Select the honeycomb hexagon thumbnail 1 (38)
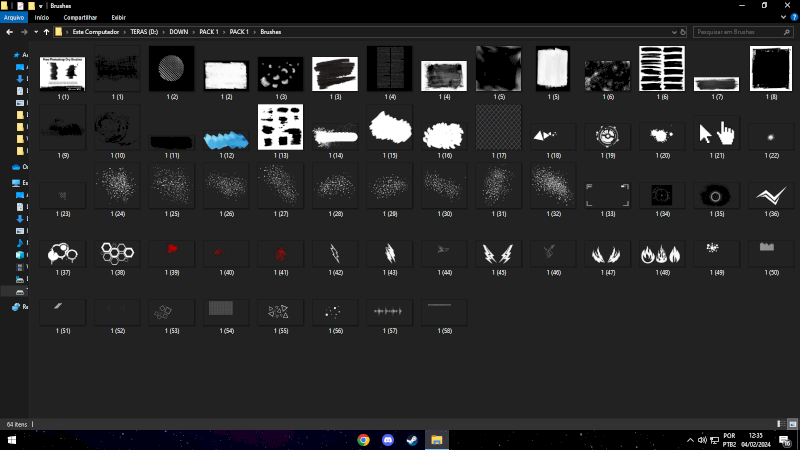800x450 pixels. [x=118, y=252]
